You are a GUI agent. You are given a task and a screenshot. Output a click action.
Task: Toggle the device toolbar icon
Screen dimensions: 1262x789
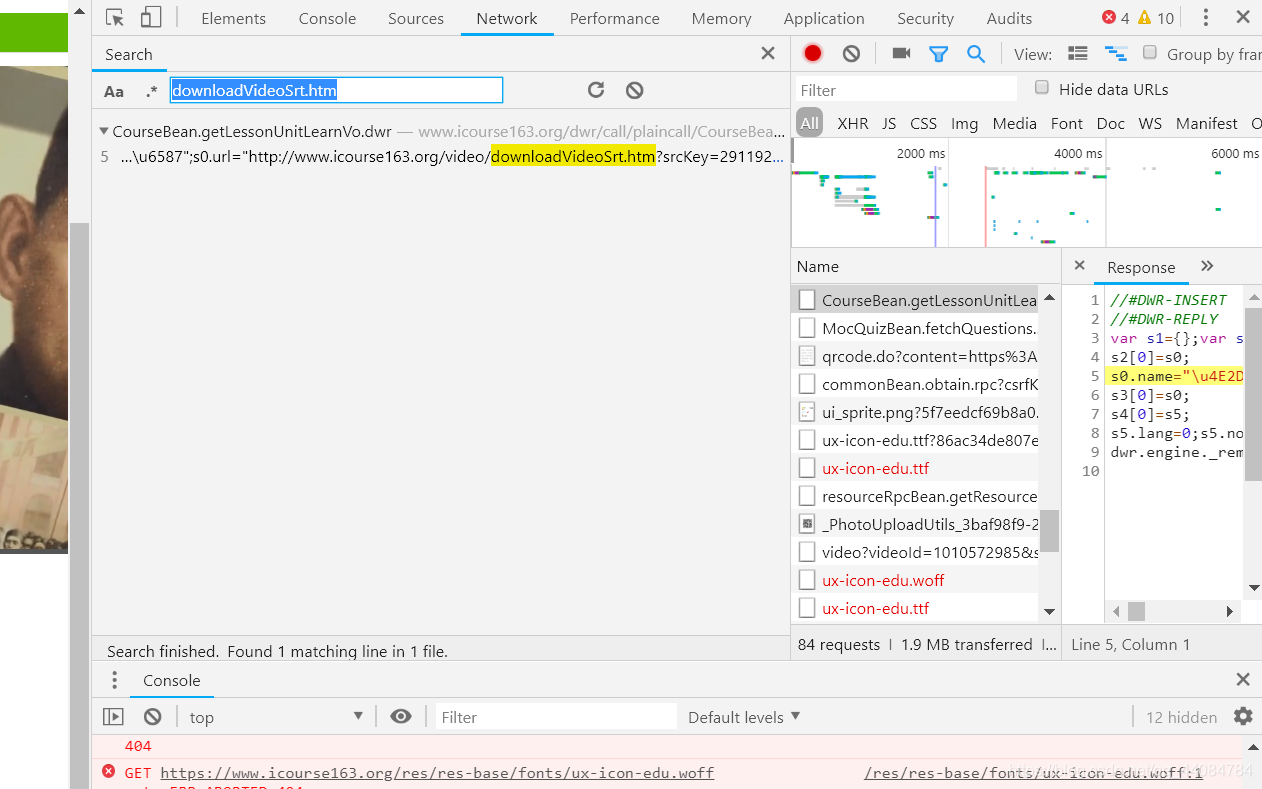pos(150,18)
